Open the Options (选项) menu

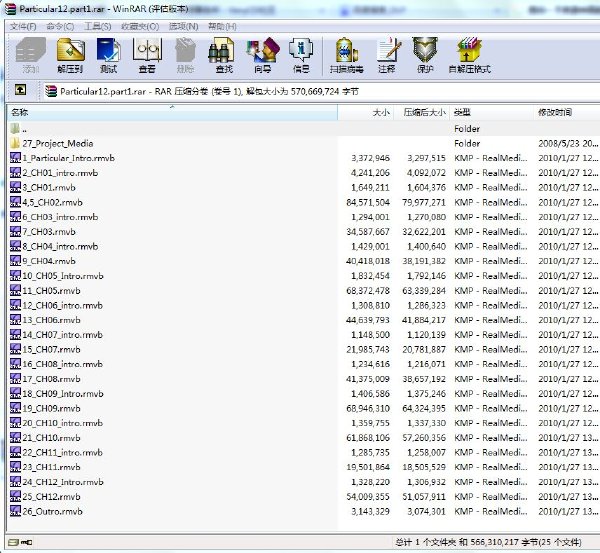(x=184, y=26)
